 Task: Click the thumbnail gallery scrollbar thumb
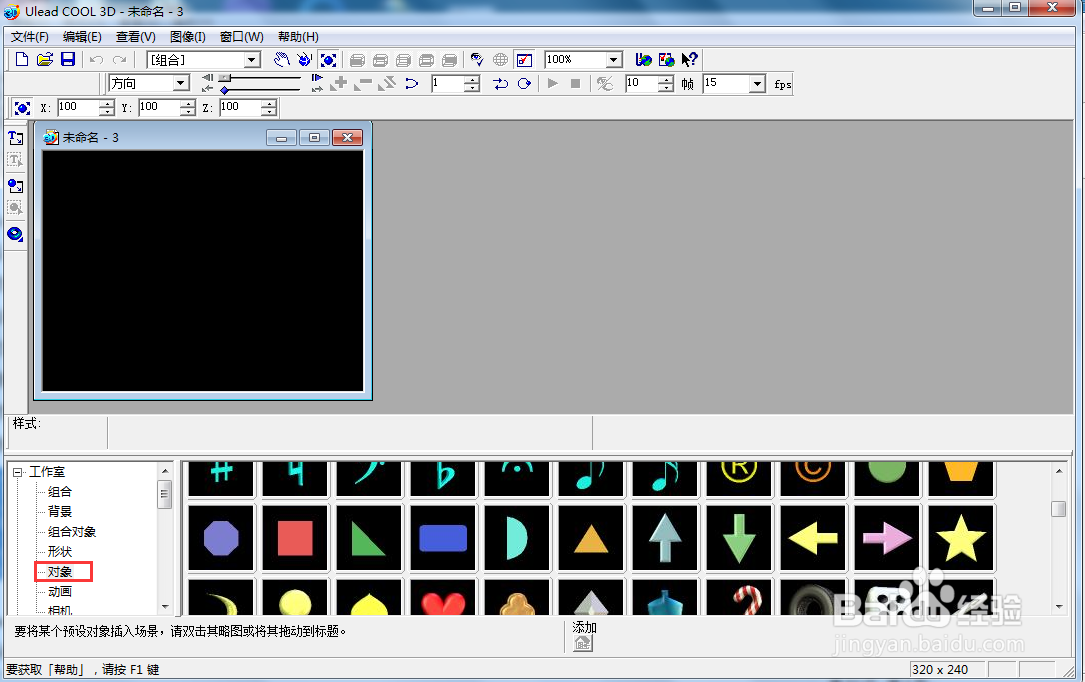1058,508
